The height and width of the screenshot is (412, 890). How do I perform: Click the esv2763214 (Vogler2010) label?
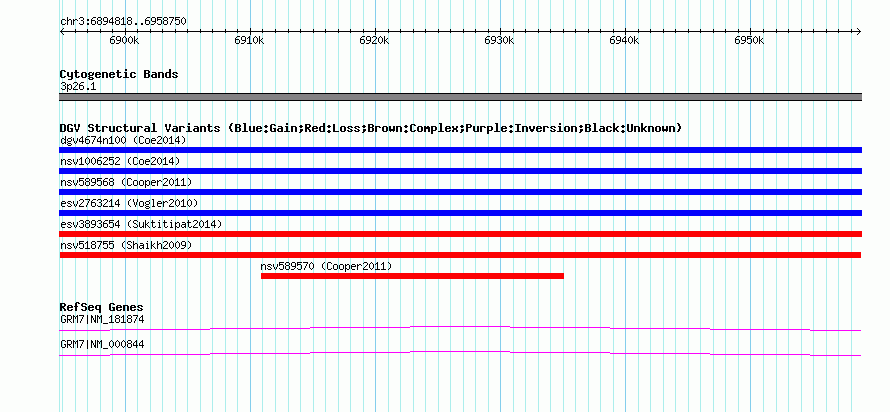point(129,203)
